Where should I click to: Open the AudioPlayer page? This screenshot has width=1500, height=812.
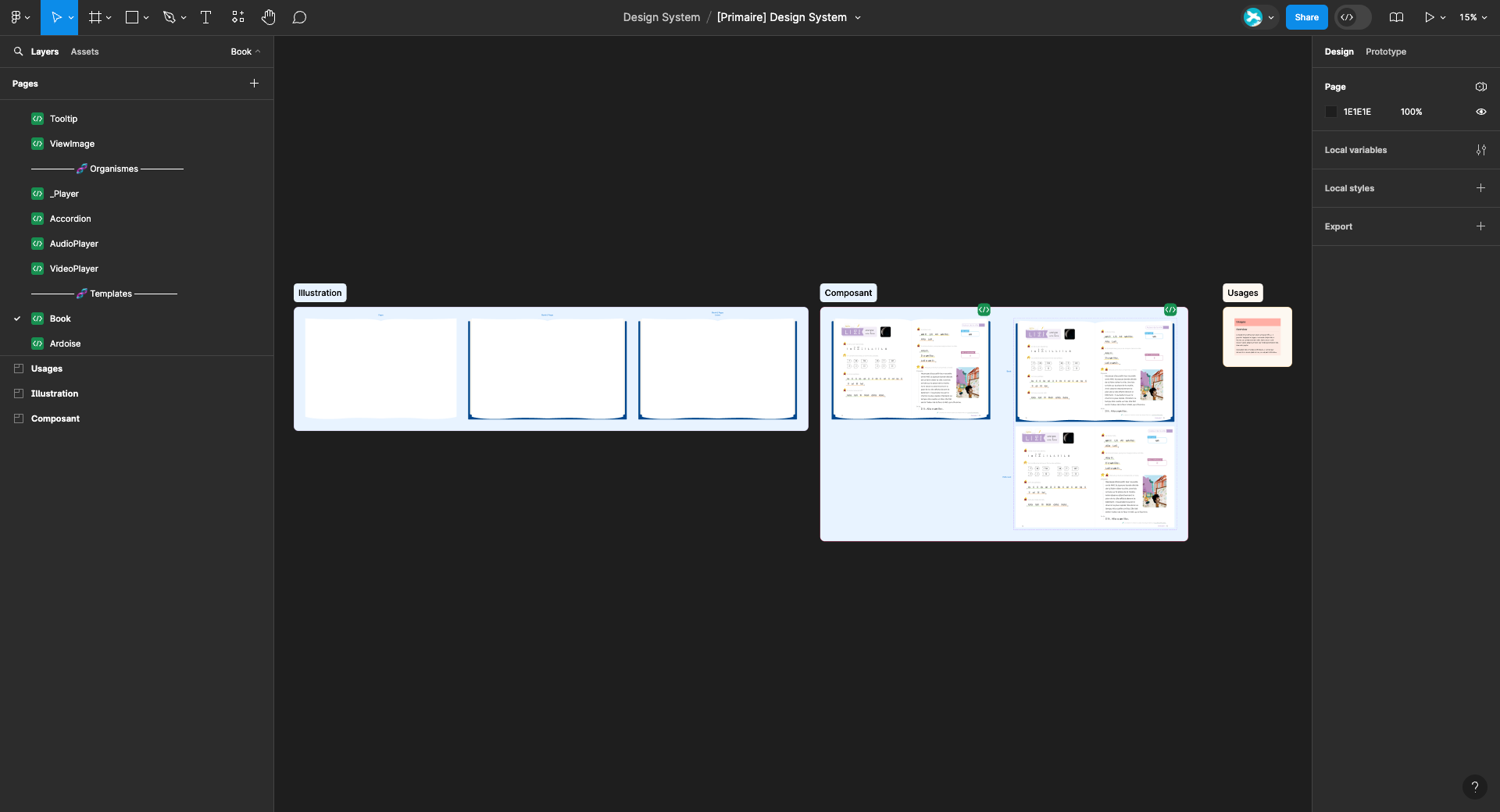pos(137,244)
